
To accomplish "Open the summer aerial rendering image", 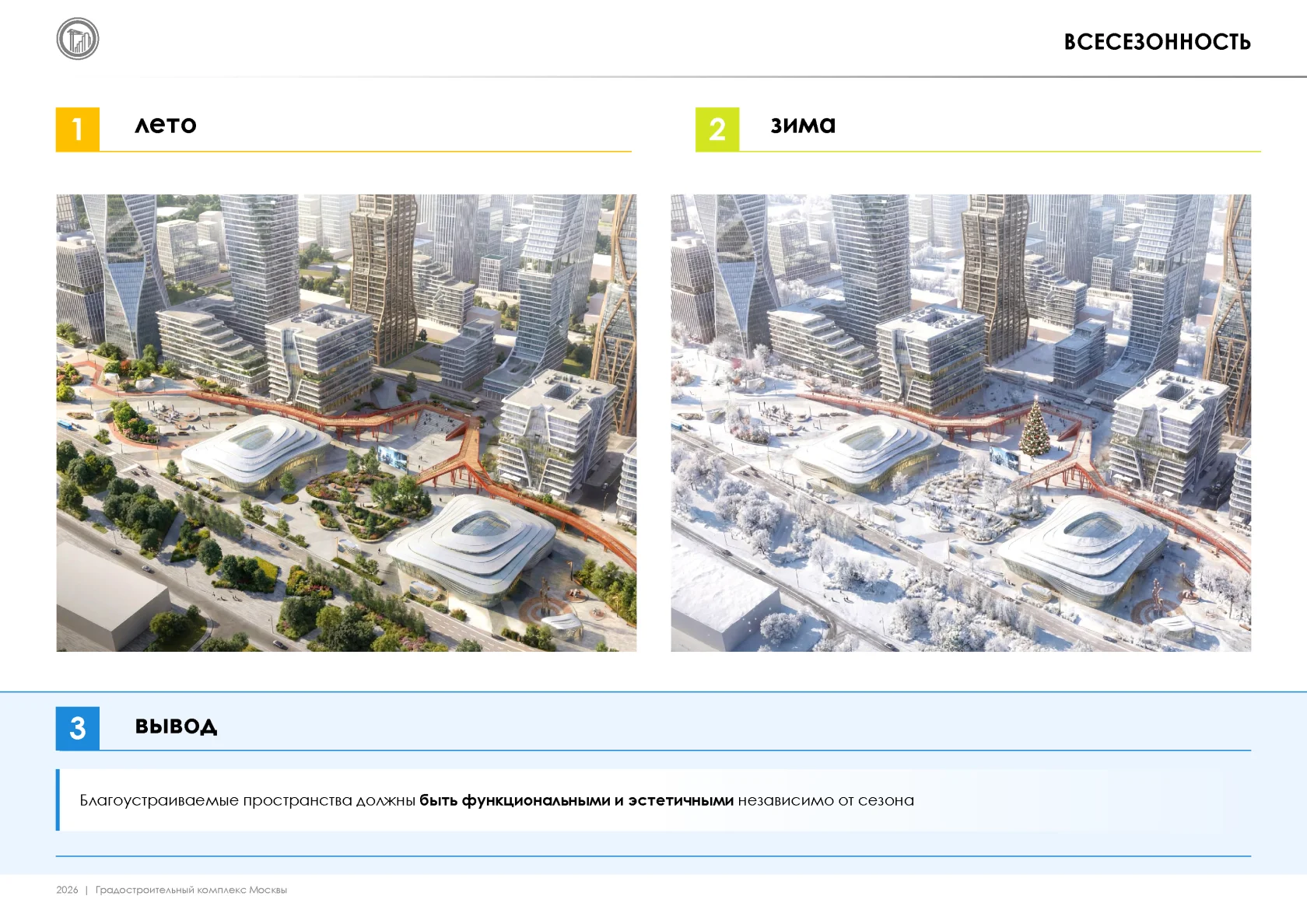I will pos(346,423).
